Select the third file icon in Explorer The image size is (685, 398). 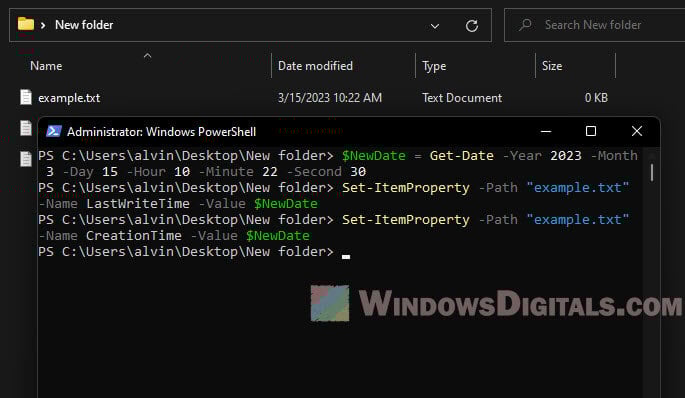[x=26, y=159]
